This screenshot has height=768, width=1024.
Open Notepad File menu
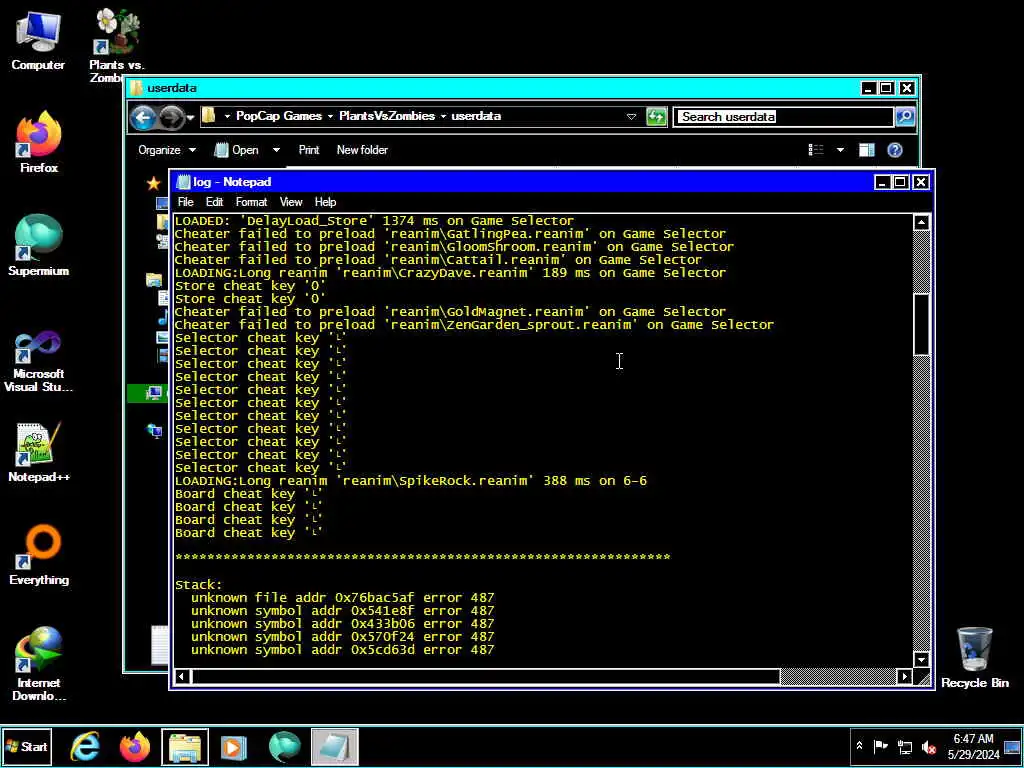click(x=185, y=202)
